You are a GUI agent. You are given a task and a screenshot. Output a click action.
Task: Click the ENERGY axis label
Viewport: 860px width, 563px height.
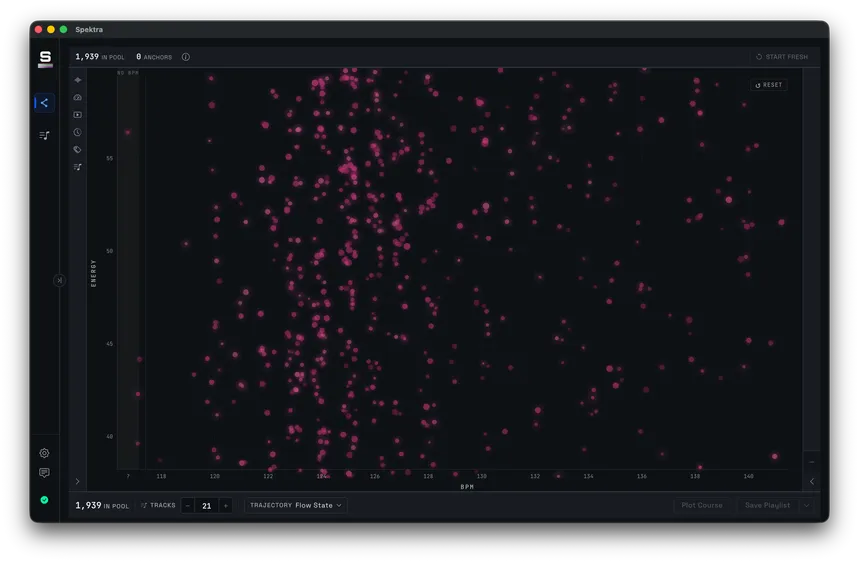pyautogui.click(x=93, y=273)
